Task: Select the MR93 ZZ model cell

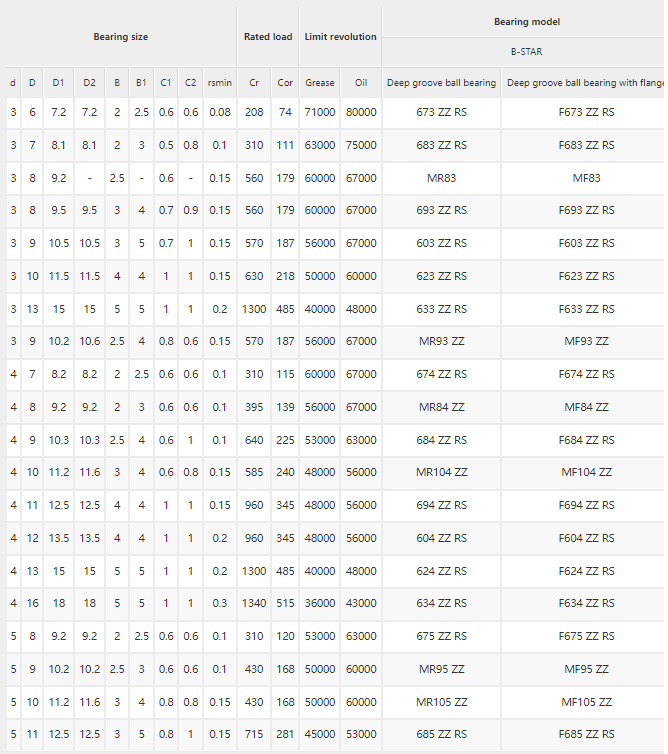Action: click(441, 341)
